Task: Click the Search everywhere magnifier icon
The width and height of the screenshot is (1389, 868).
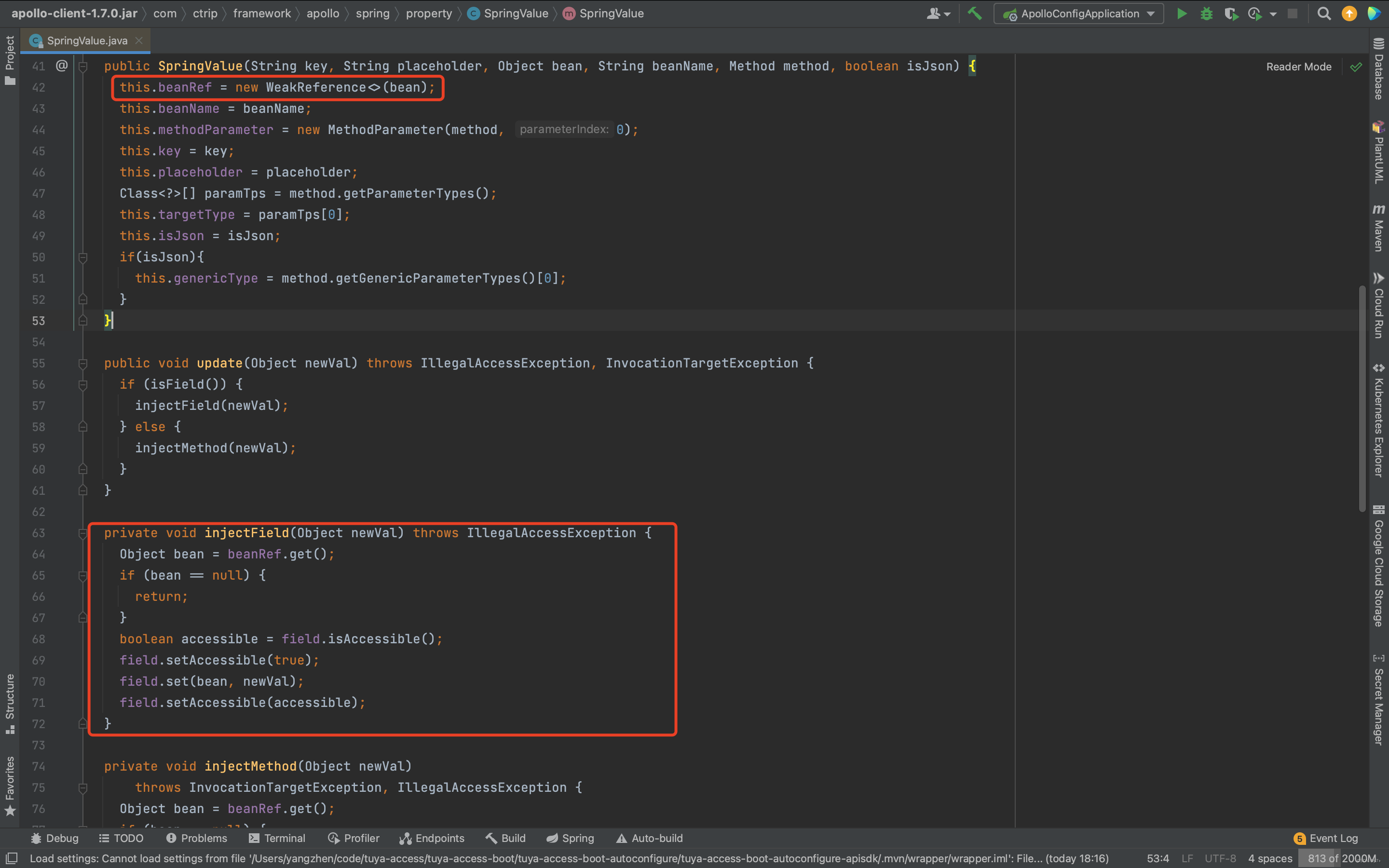Action: 1324,14
